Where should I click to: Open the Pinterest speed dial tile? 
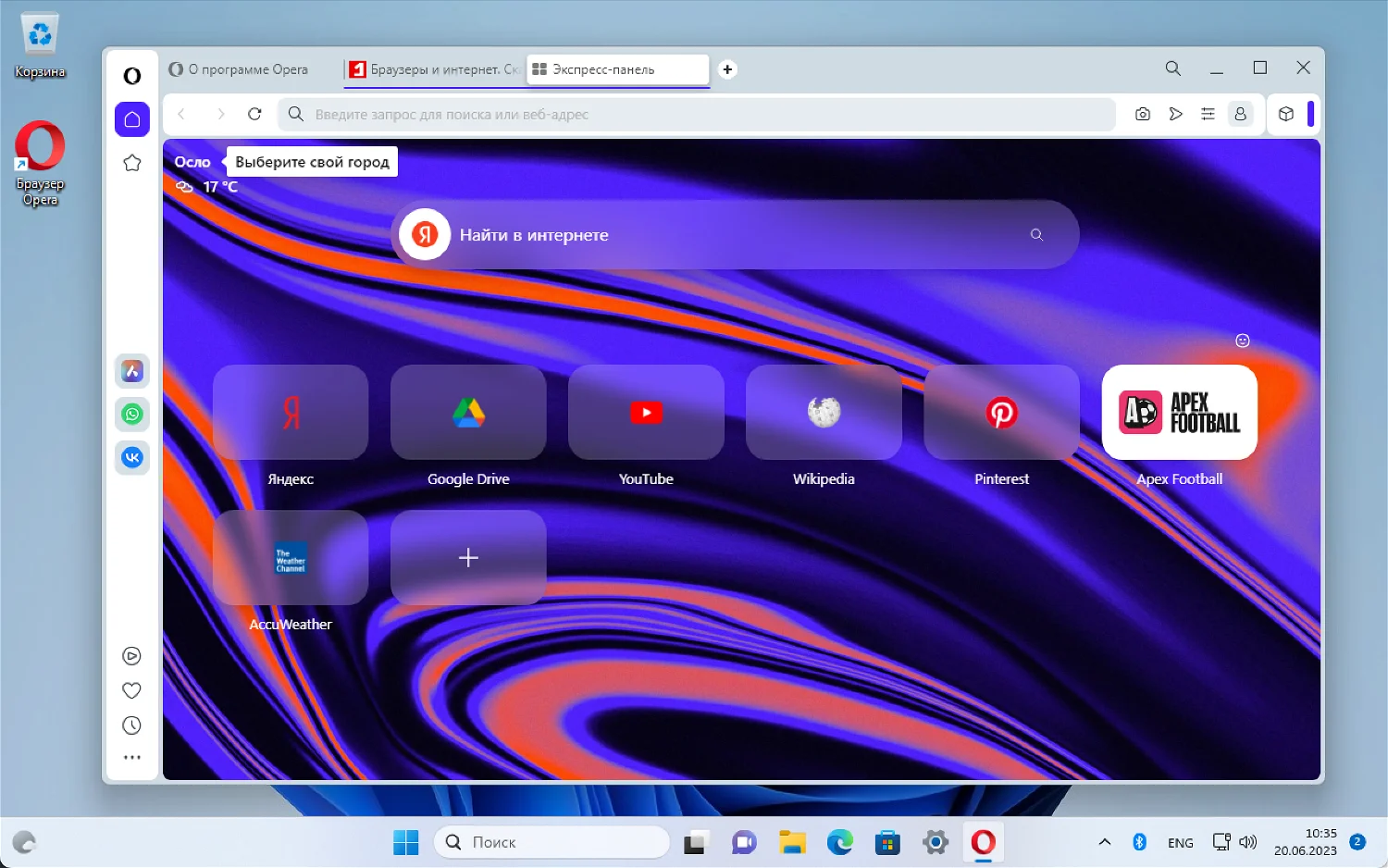1001,413
